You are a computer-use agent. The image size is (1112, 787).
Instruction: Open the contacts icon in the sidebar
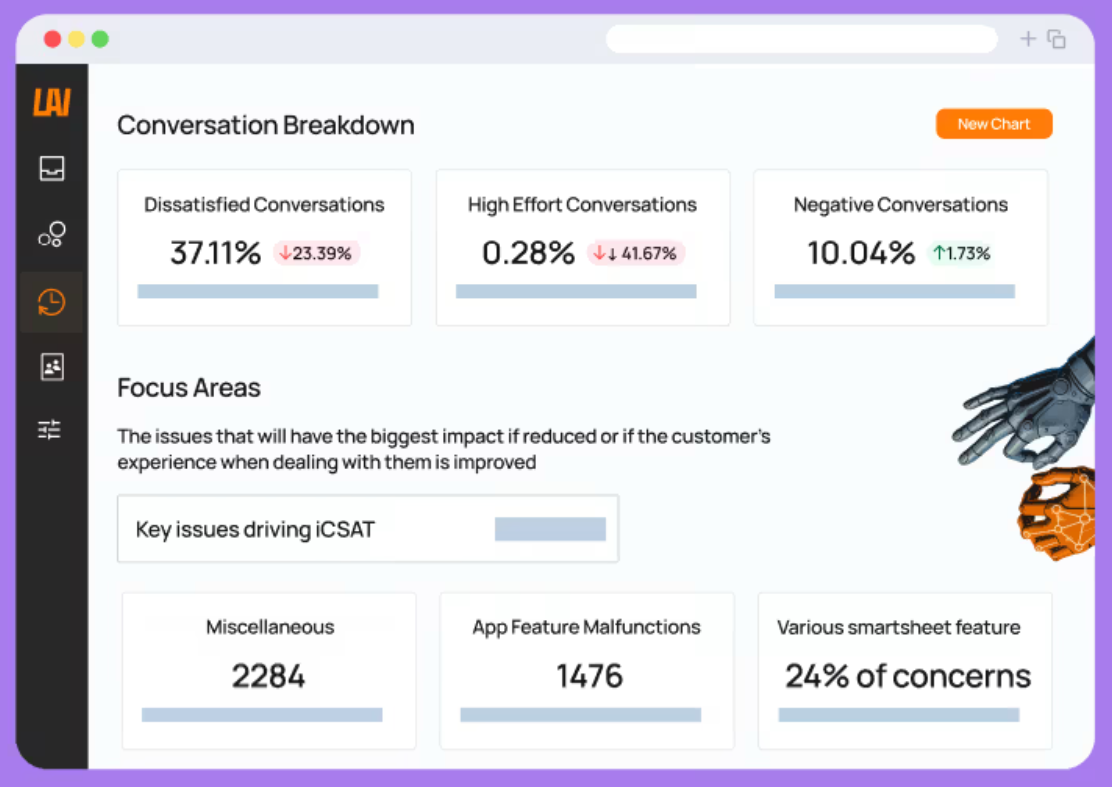point(52,367)
